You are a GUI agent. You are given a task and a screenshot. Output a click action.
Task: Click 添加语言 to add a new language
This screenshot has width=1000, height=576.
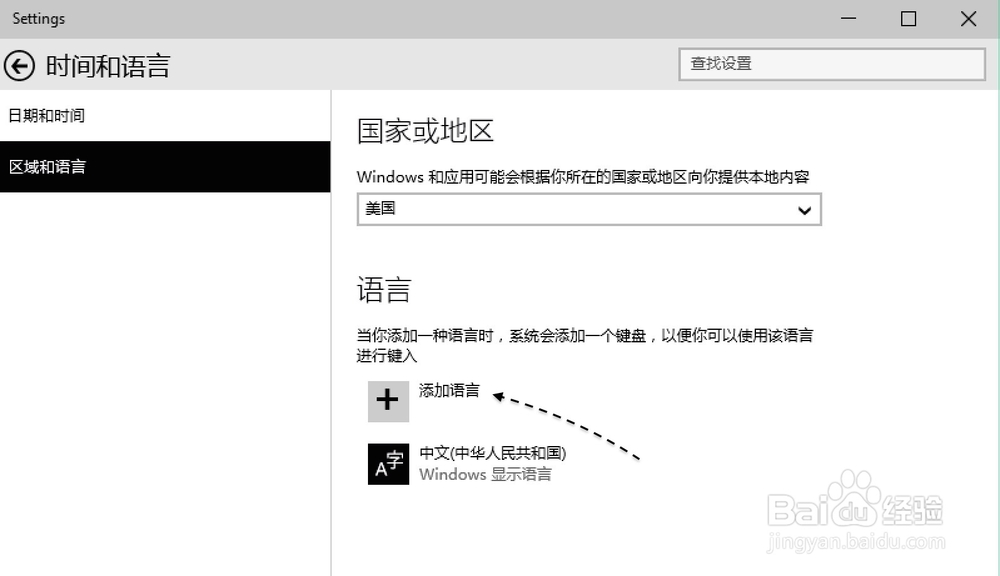click(449, 392)
